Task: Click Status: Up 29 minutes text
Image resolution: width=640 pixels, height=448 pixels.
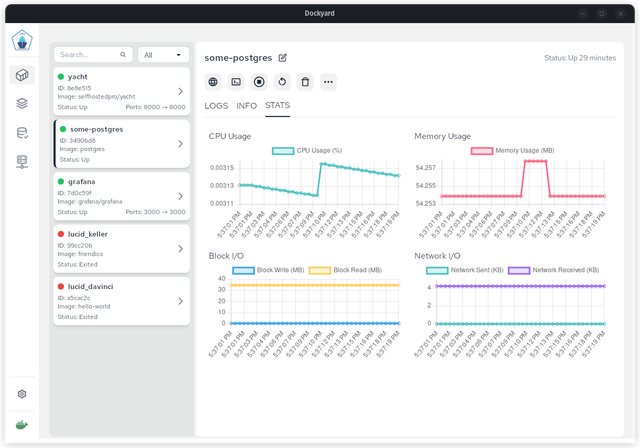Action: point(580,58)
